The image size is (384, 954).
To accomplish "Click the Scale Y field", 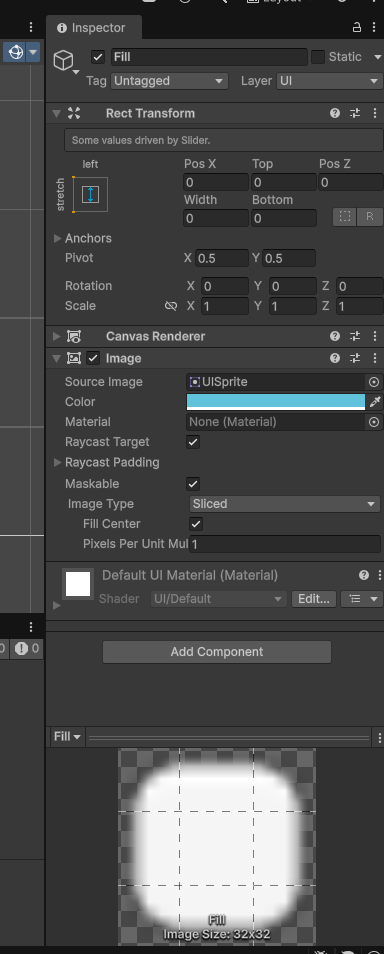I will click(x=292, y=305).
